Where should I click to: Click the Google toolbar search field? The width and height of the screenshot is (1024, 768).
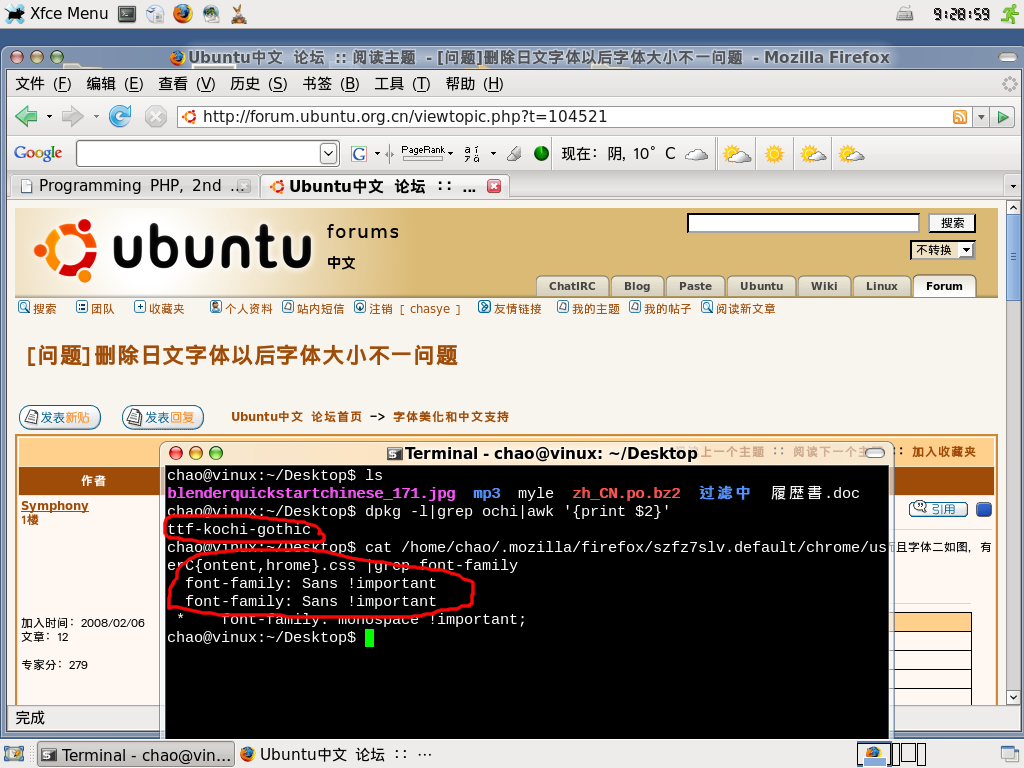click(199, 153)
